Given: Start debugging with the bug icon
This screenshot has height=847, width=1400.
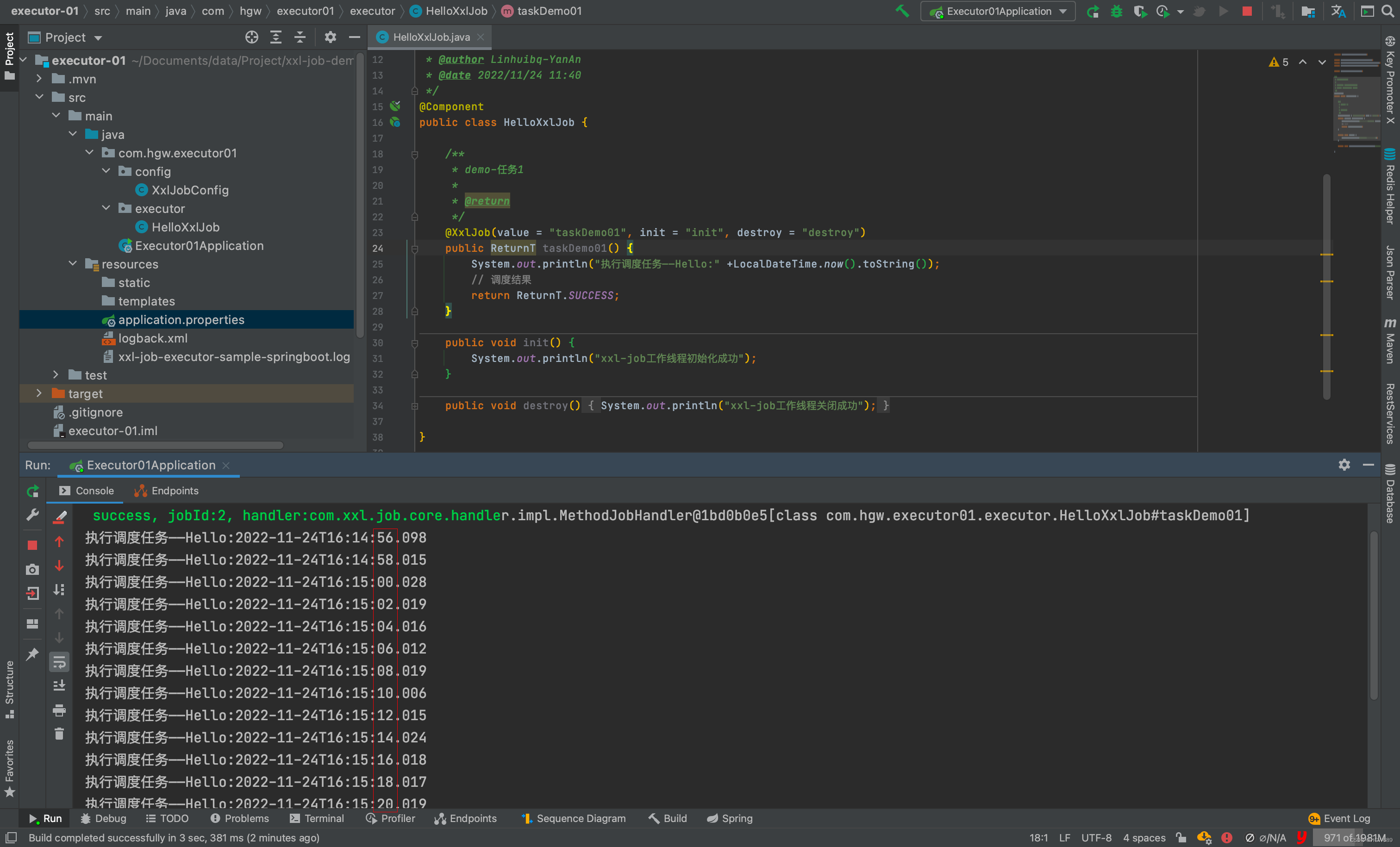Looking at the screenshot, I should [1116, 12].
